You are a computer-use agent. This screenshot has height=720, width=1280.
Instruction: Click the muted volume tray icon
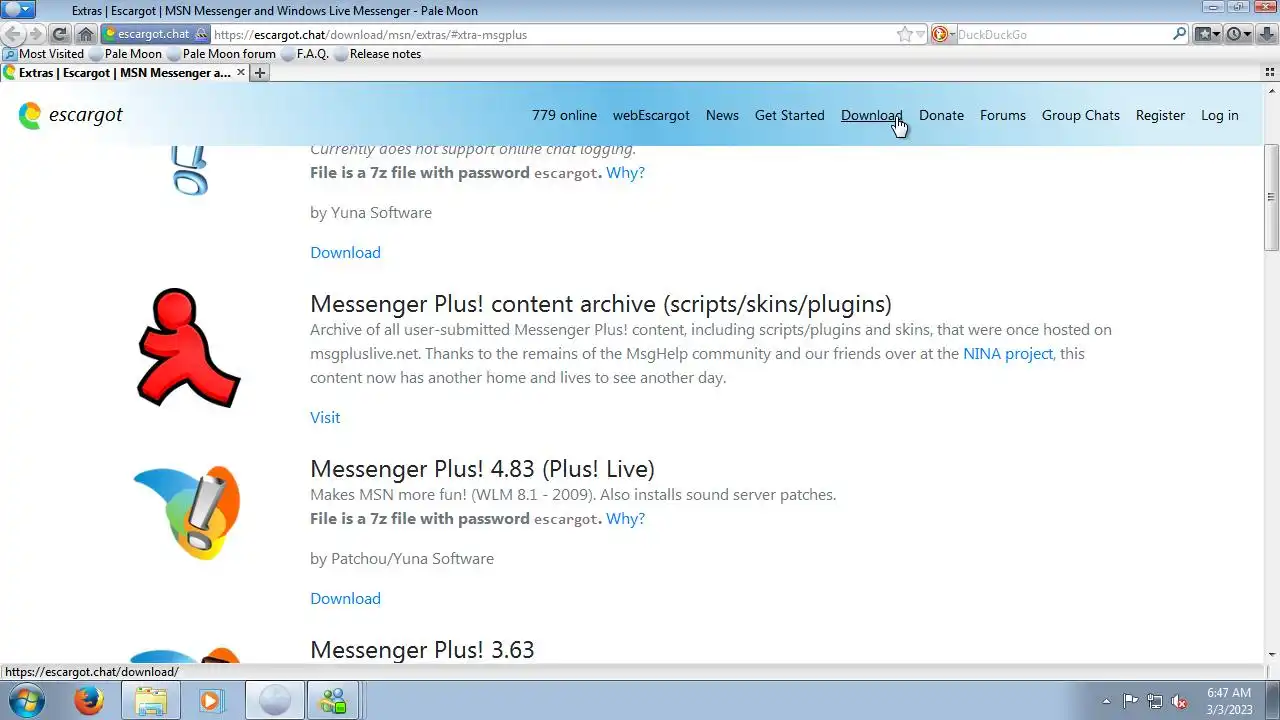pos(1180,701)
